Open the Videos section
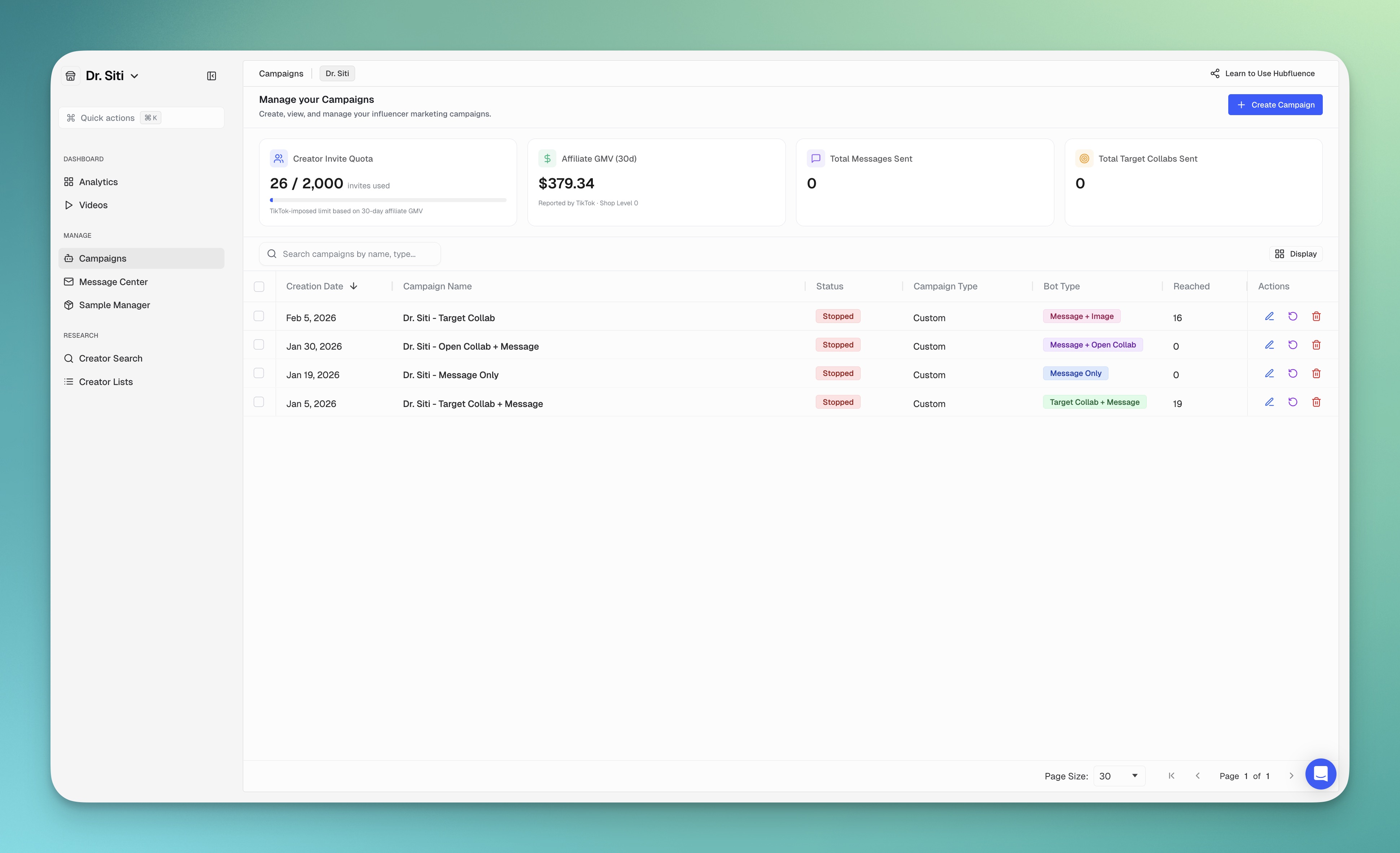 coord(93,205)
